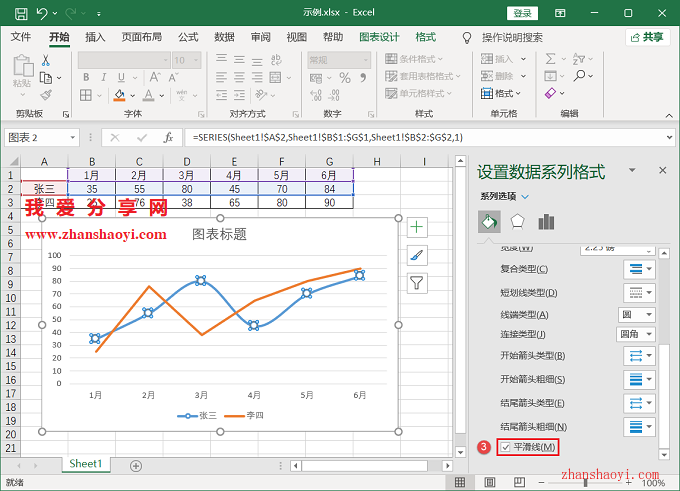This screenshot has height=491, width=680.
Task: Open the 复合类型(C) dropdown
Action: click(640, 269)
